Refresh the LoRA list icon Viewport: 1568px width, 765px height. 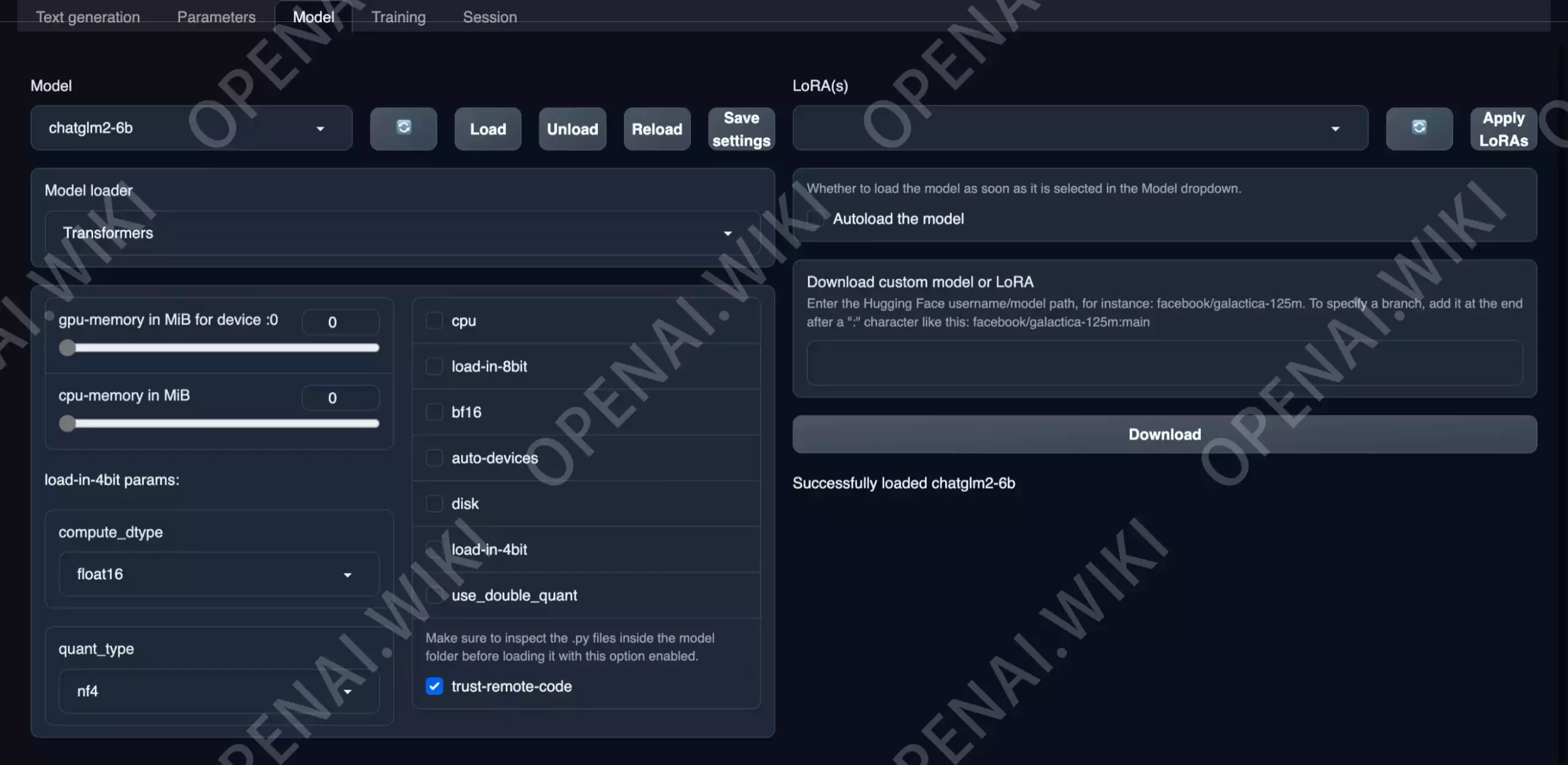(x=1419, y=129)
